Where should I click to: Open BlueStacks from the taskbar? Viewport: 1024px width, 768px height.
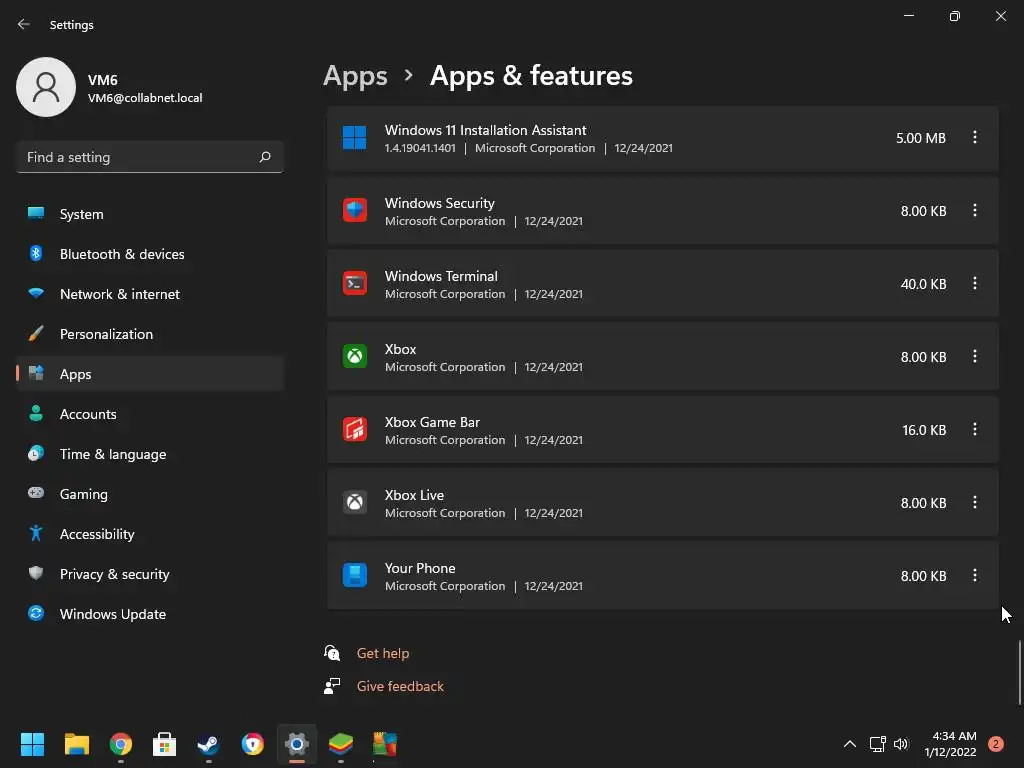click(341, 744)
